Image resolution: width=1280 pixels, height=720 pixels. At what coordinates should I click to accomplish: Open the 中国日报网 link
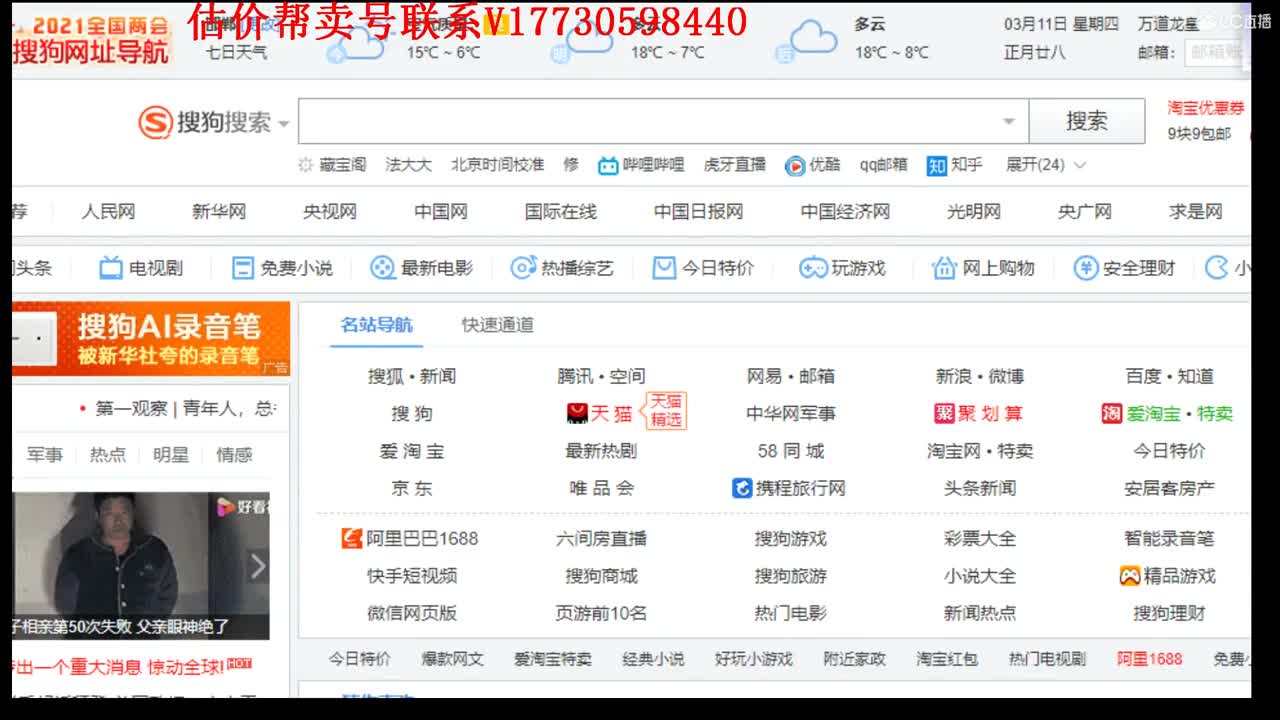(x=699, y=211)
